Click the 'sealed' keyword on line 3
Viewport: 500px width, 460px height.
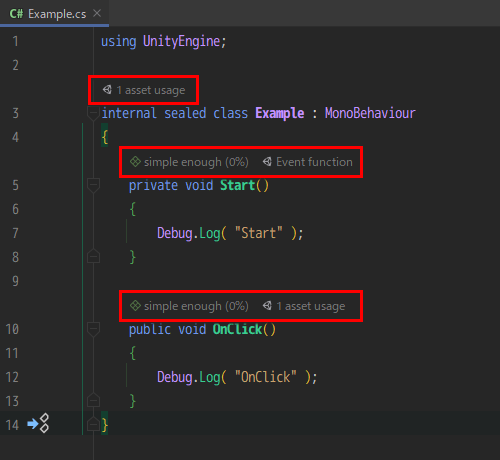(185, 113)
